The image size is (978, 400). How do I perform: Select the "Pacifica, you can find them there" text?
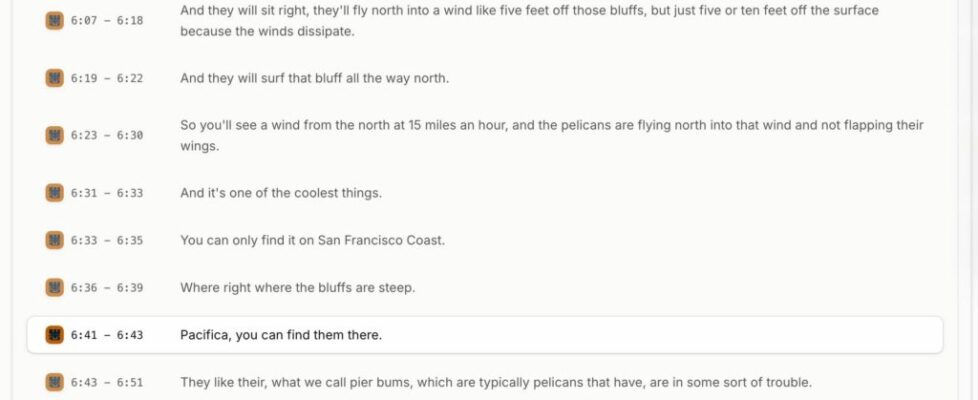281,335
